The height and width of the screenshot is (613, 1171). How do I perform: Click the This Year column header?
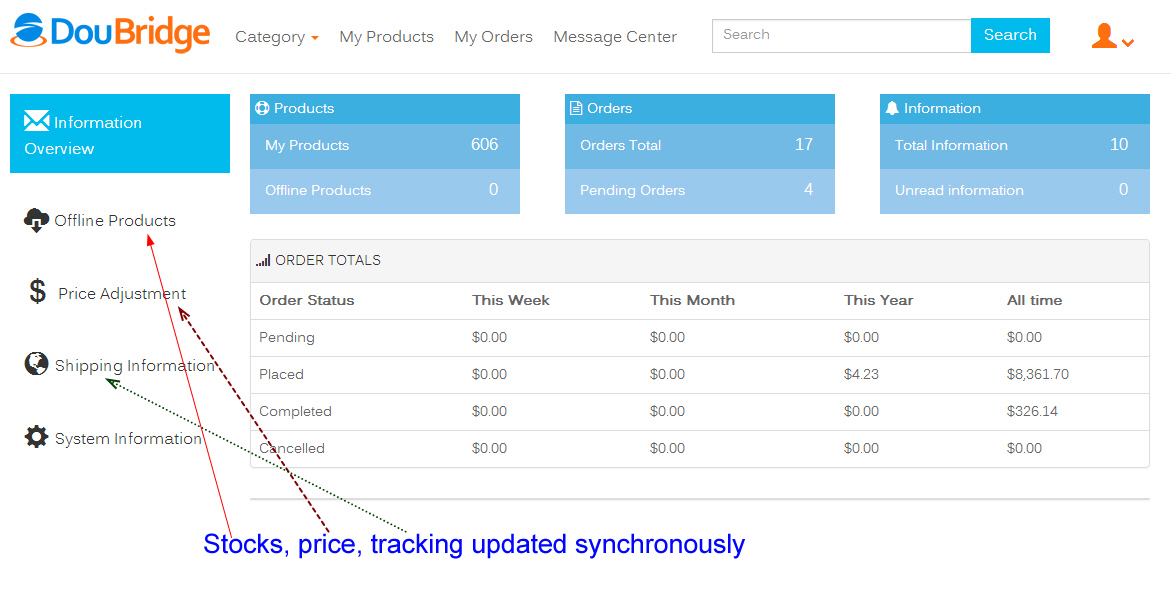pos(878,300)
